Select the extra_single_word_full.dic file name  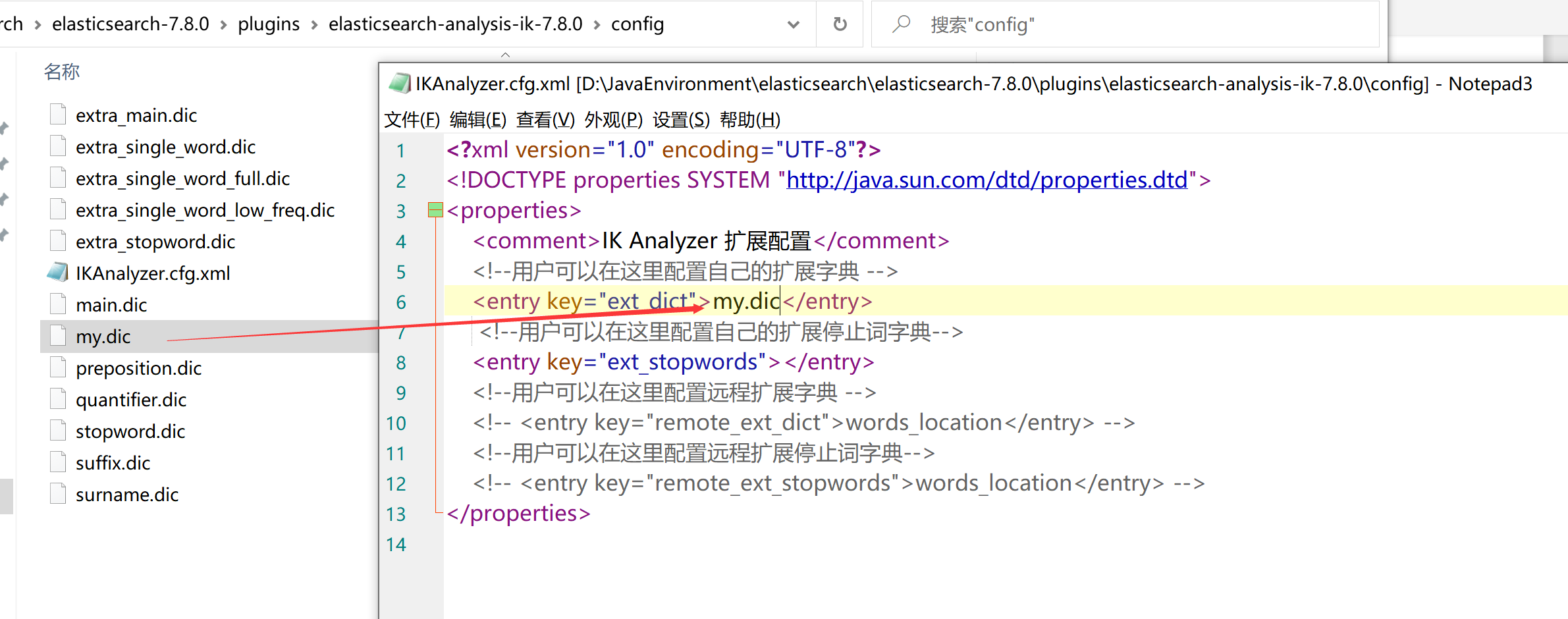pos(182,178)
